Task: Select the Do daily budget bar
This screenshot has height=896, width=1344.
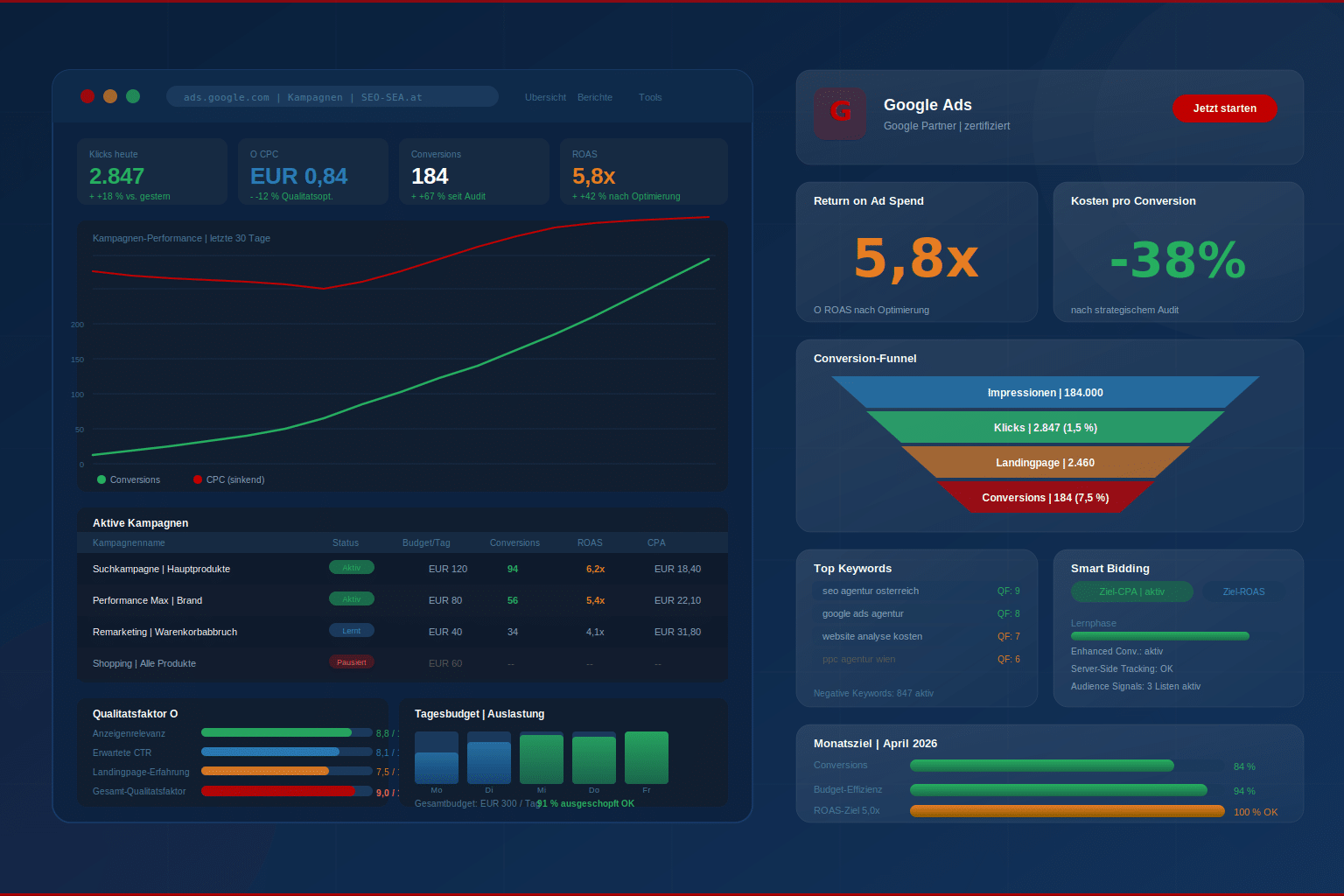Action: [x=594, y=758]
